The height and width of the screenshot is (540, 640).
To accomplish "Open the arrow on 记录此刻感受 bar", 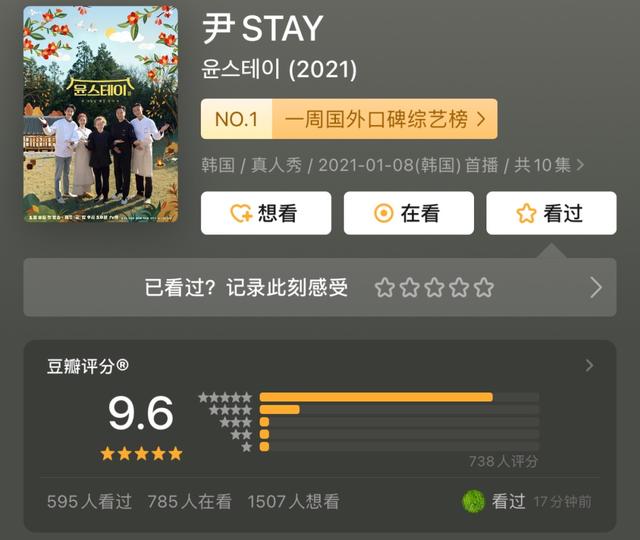I will (x=596, y=287).
